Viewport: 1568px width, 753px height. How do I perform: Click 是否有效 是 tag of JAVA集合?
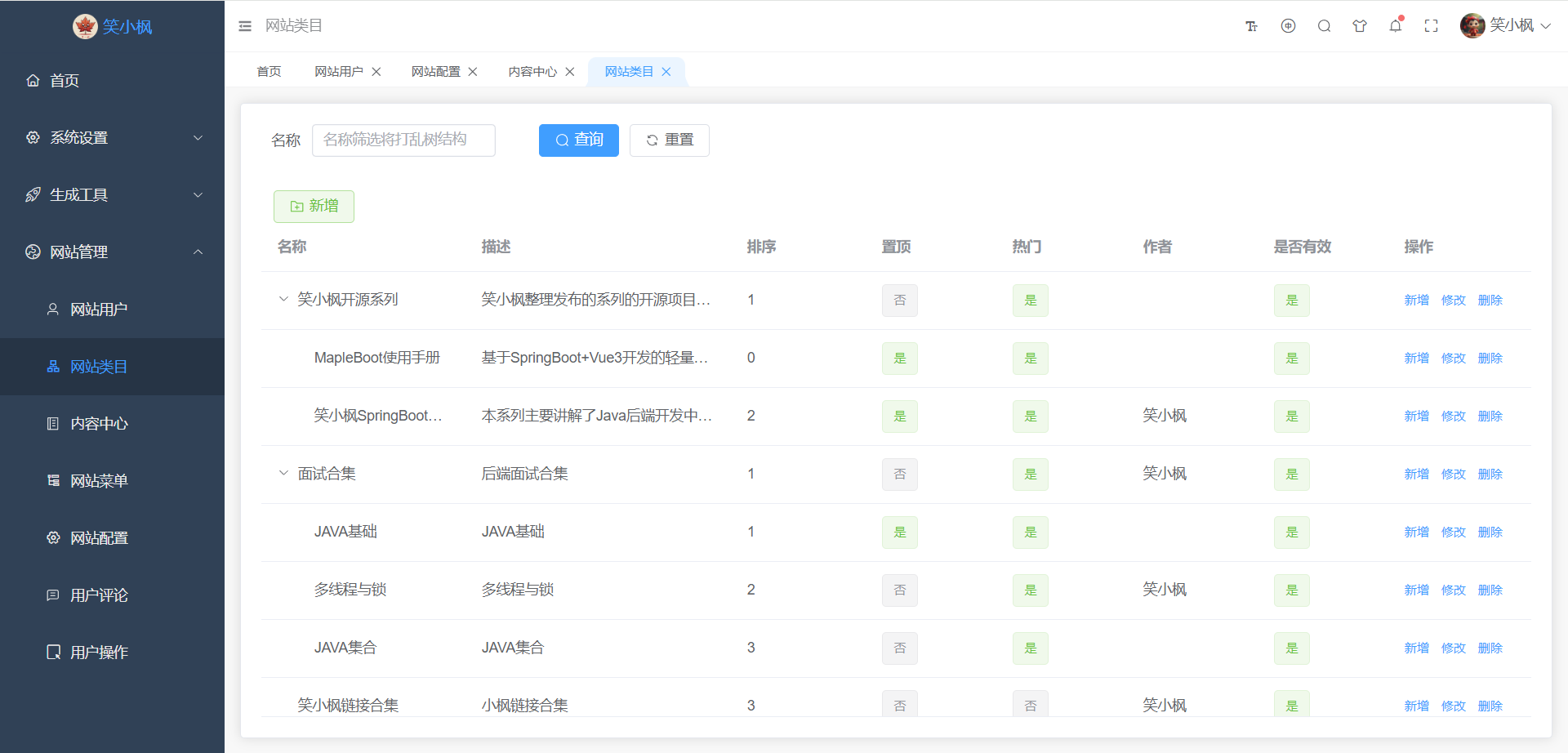coord(1292,648)
